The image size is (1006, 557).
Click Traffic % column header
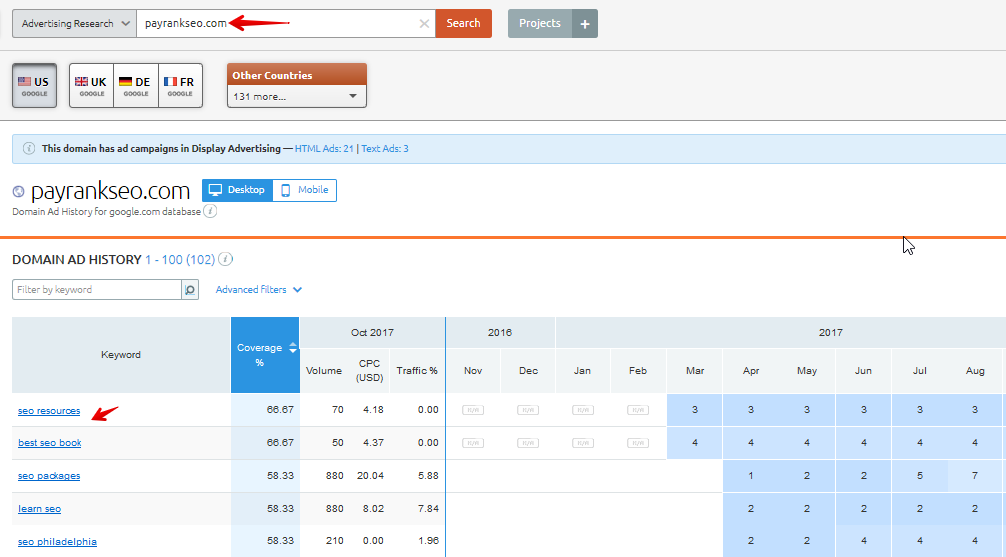coord(417,371)
